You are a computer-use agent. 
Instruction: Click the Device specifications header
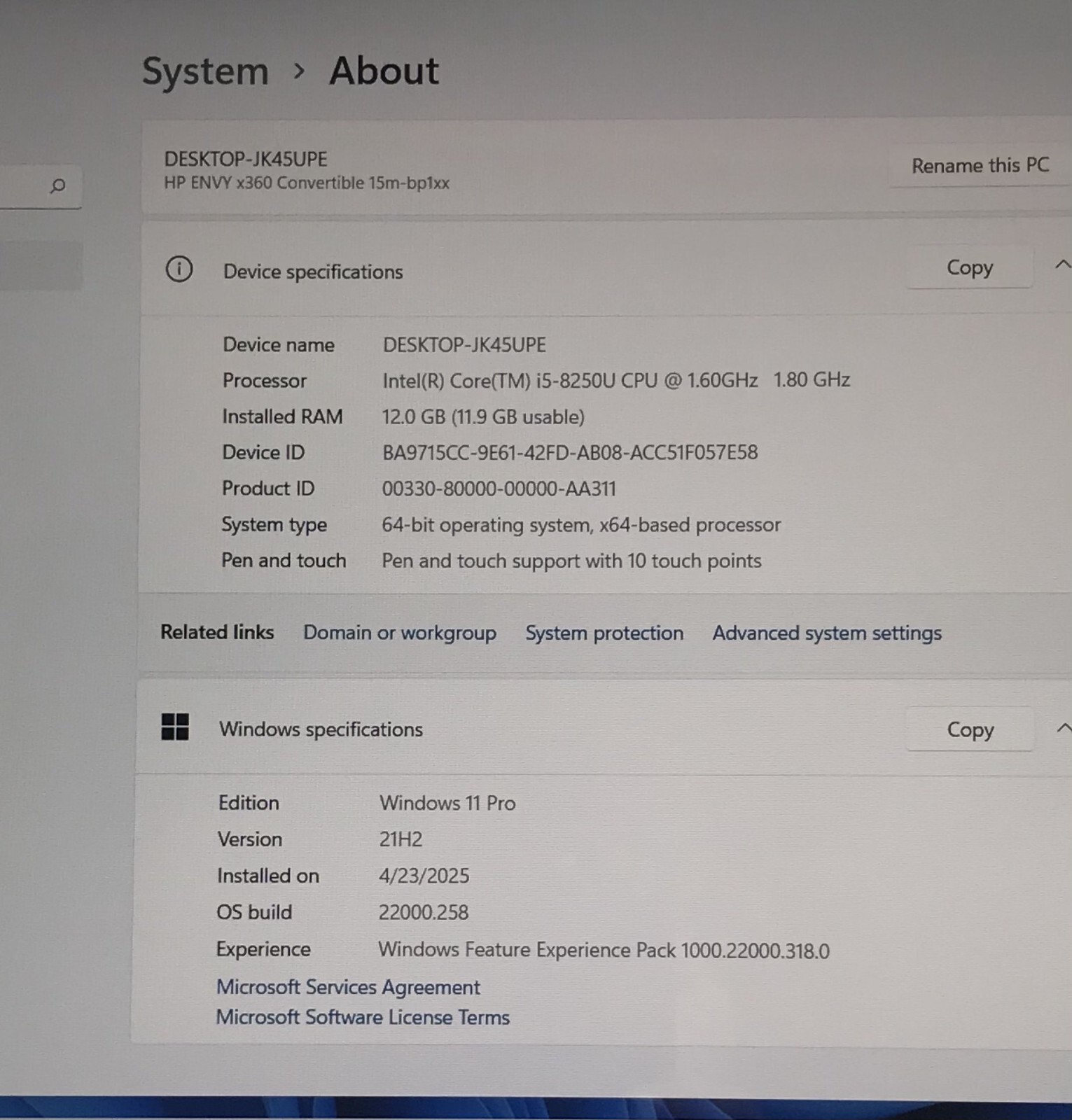click(x=313, y=272)
